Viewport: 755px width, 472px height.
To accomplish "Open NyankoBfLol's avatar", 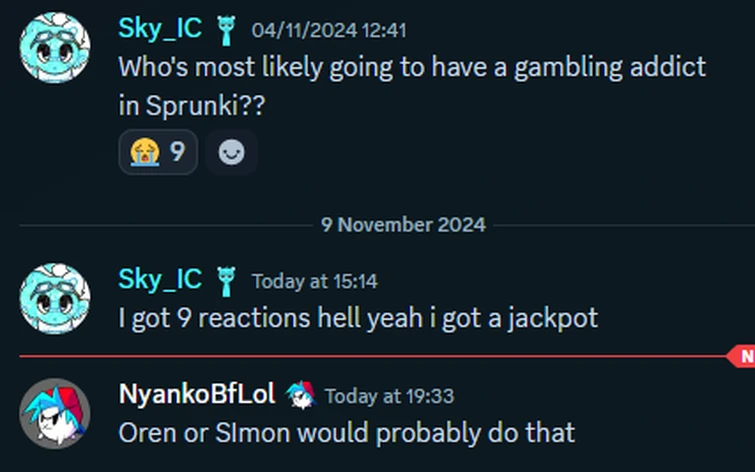I will tap(56, 413).
